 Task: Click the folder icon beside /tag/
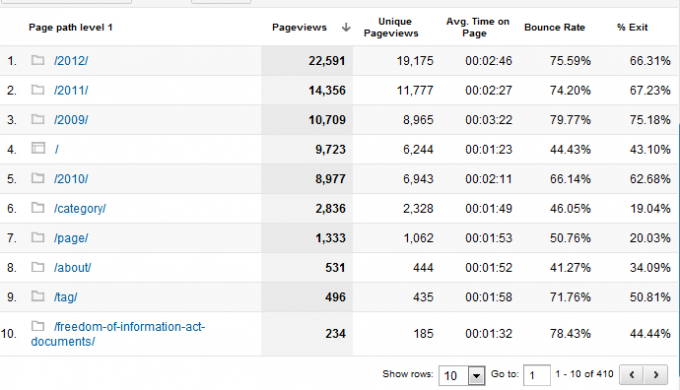point(38,296)
